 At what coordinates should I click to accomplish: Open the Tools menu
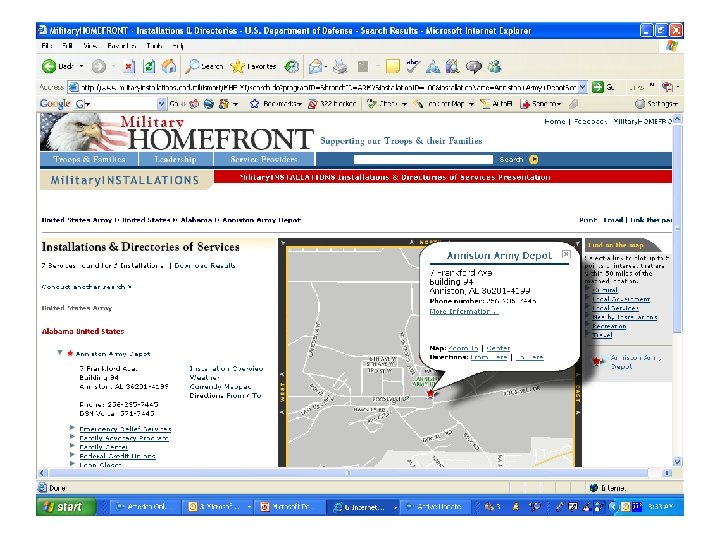(154, 46)
